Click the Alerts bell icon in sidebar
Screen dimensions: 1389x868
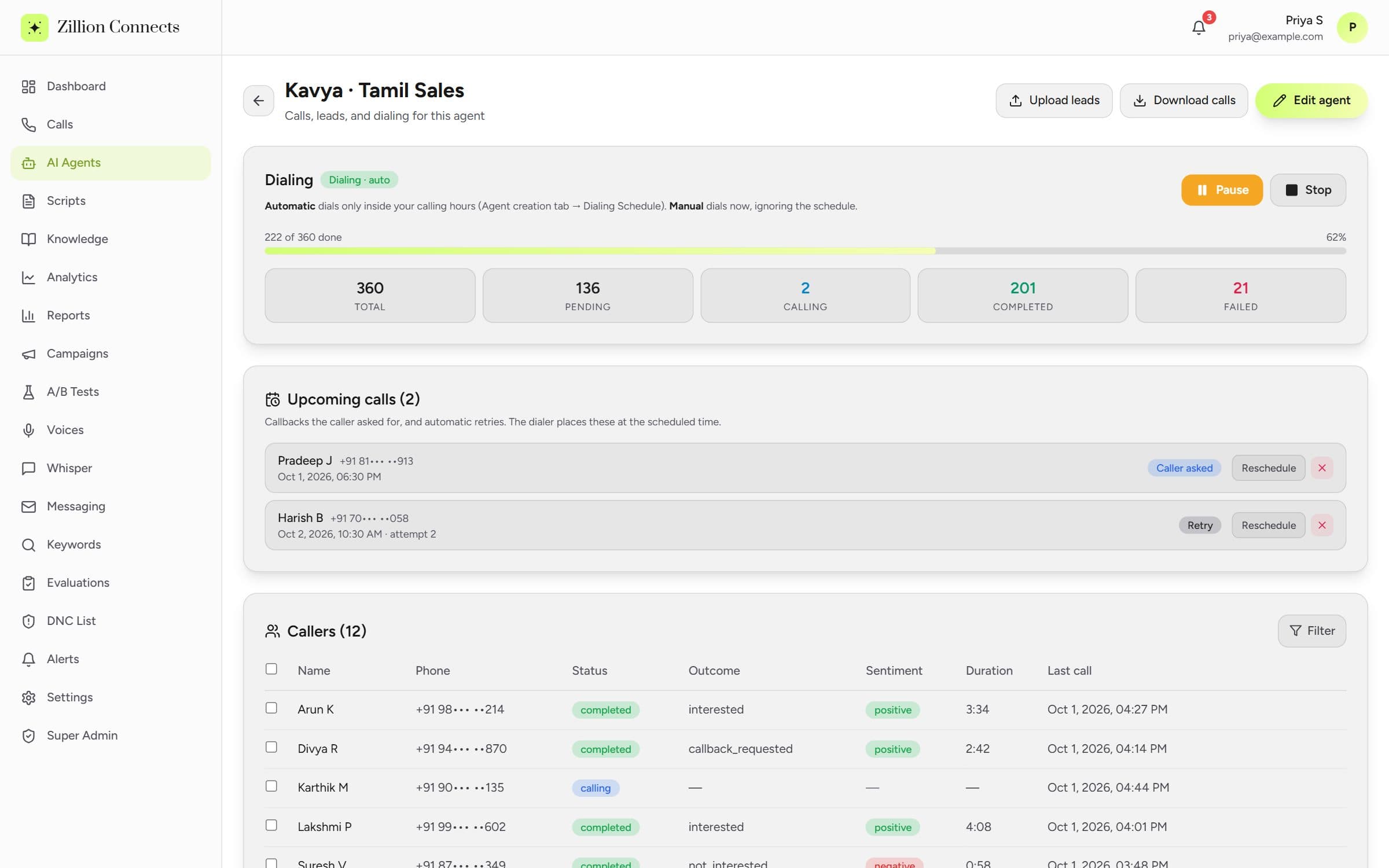(28, 659)
